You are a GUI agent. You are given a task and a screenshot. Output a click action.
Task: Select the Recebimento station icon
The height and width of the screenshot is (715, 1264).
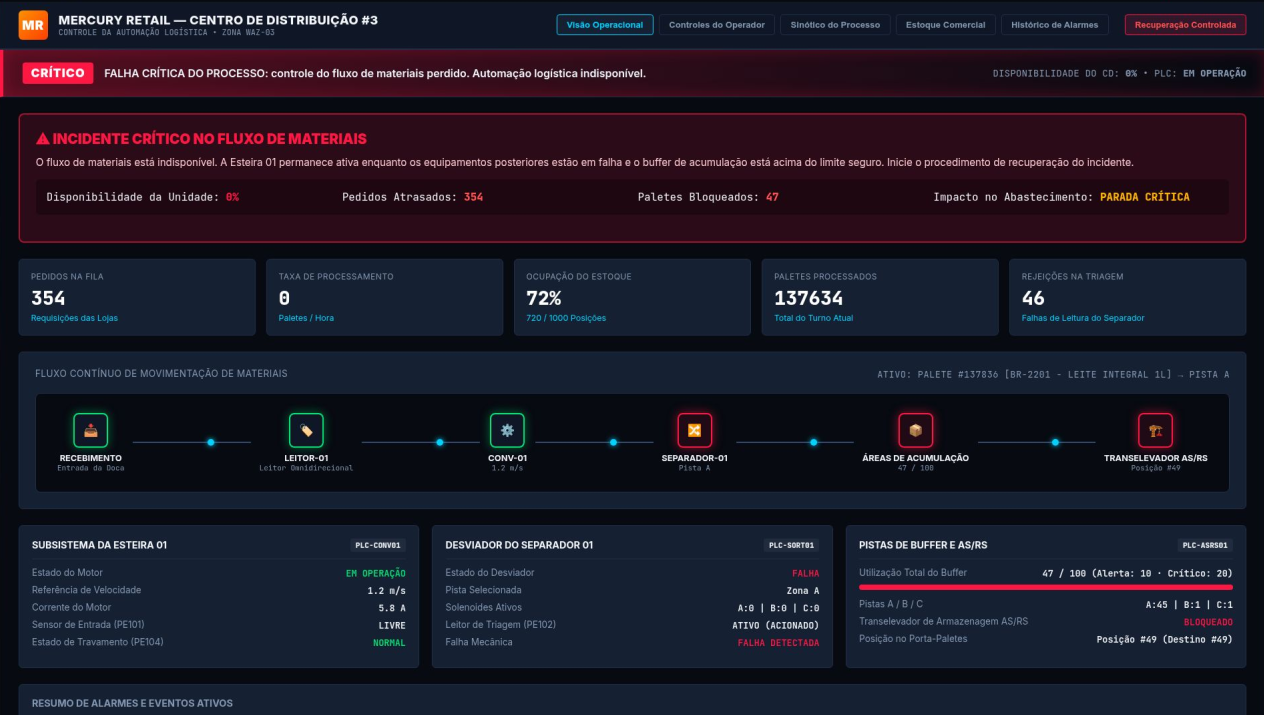(91, 431)
